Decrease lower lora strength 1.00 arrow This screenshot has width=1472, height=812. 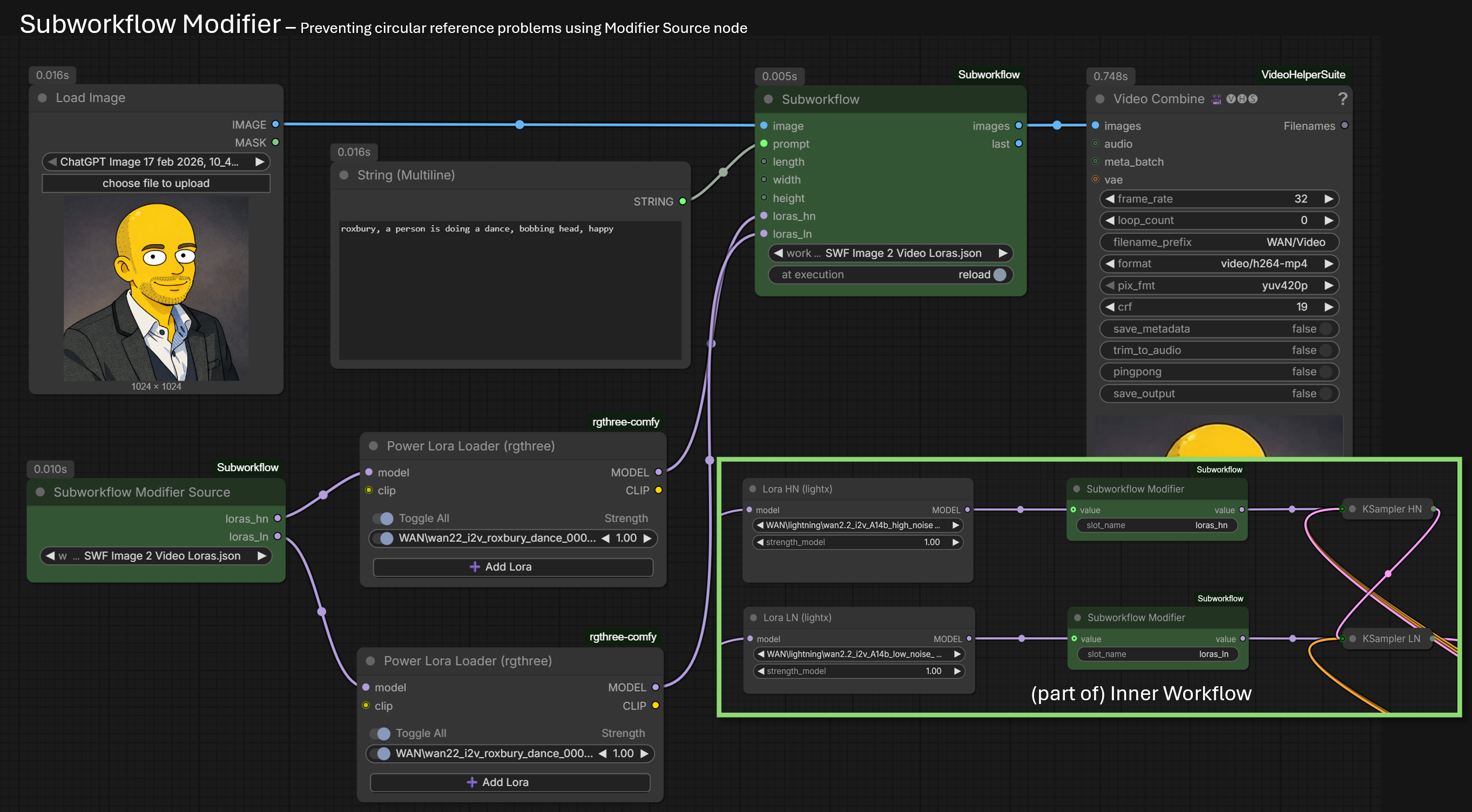point(602,753)
